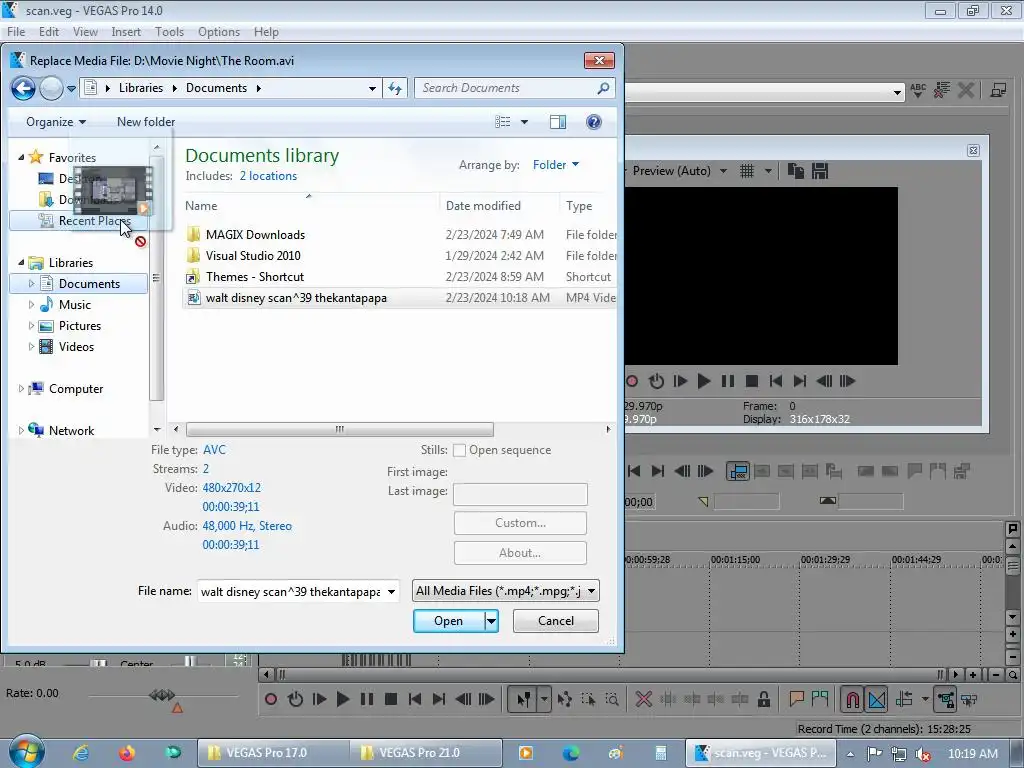Copy snapshot to clipboard in Video Preview
Image resolution: width=1024 pixels, height=768 pixels.
[795, 171]
